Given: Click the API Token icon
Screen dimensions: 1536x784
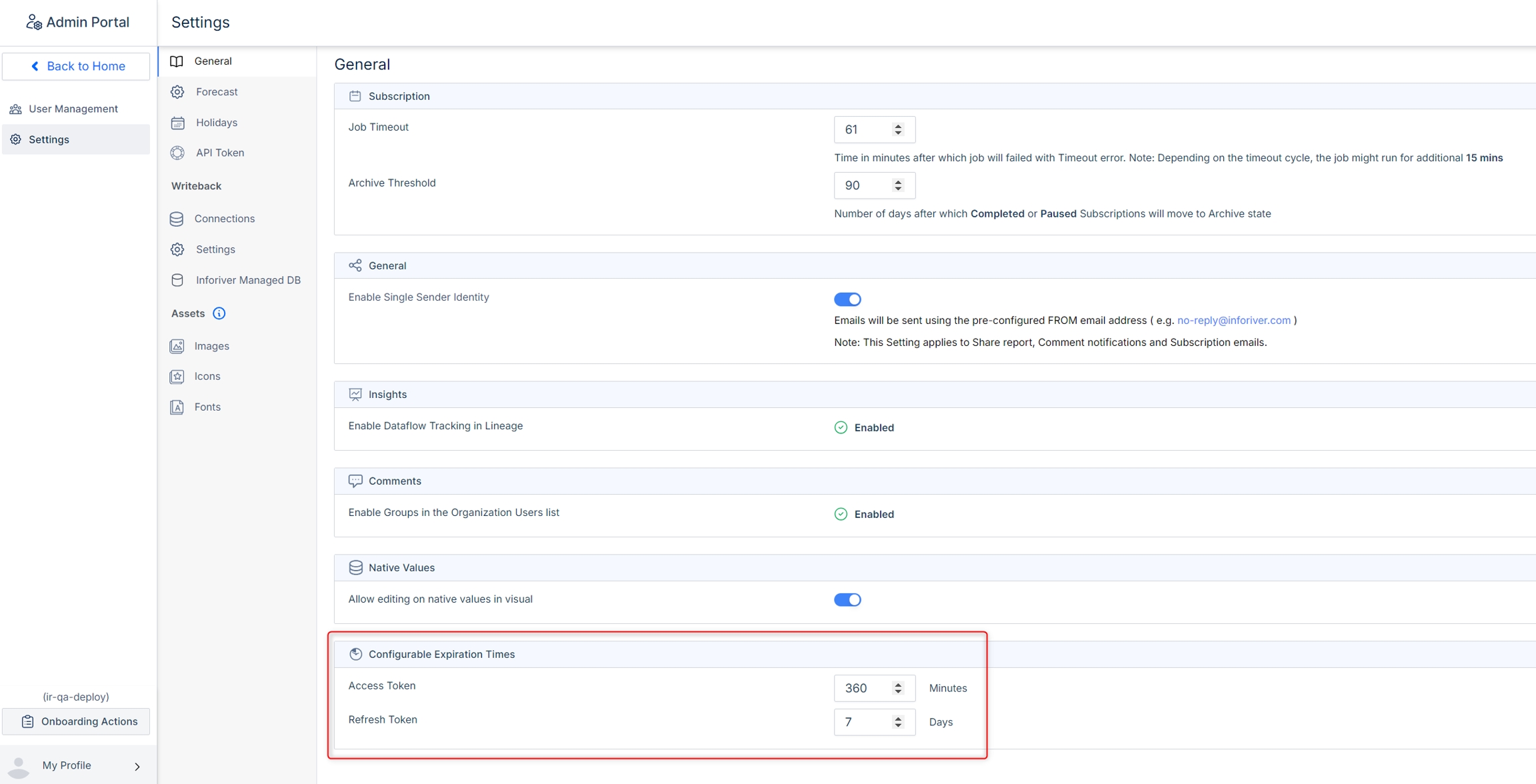Looking at the screenshot, I should (x=177, y=153).
